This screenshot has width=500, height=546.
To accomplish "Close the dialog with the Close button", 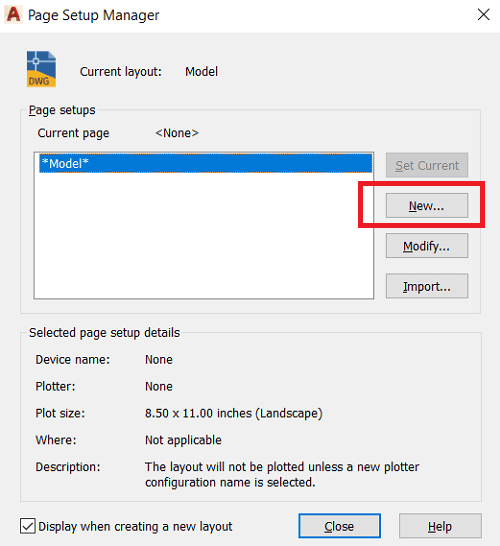I will pos(339,526).
